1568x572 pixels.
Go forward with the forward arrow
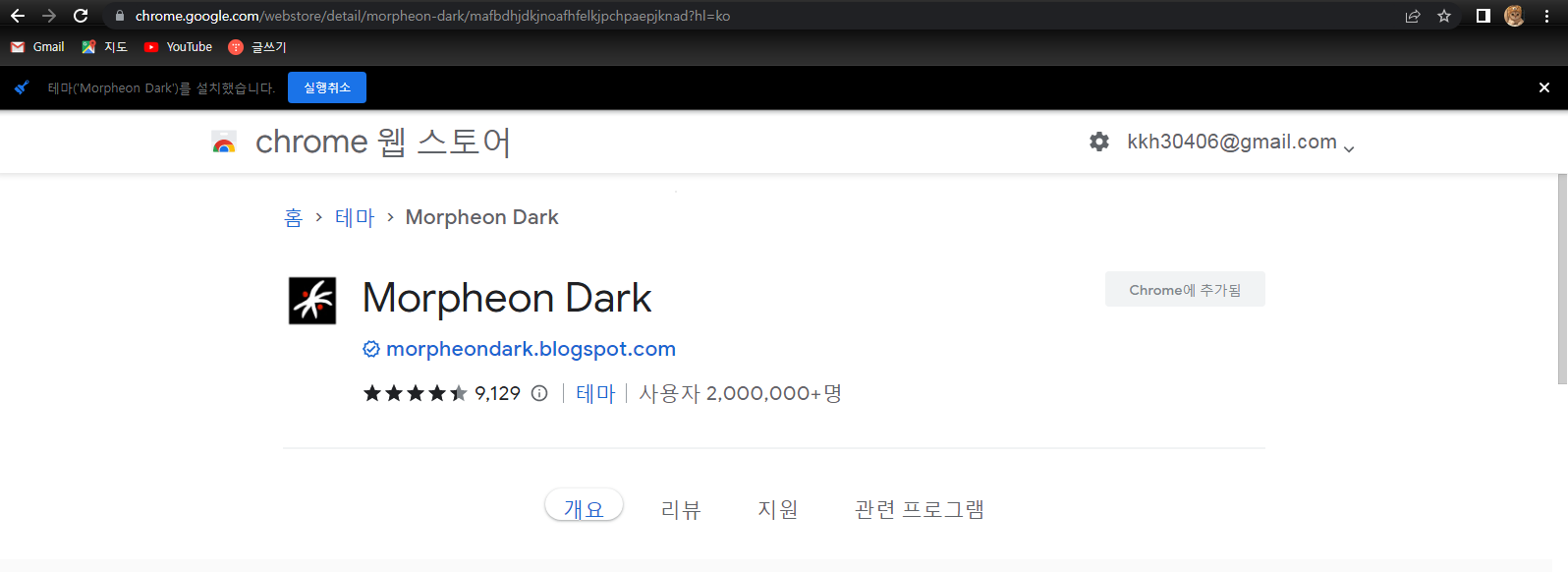click(49, 16)
